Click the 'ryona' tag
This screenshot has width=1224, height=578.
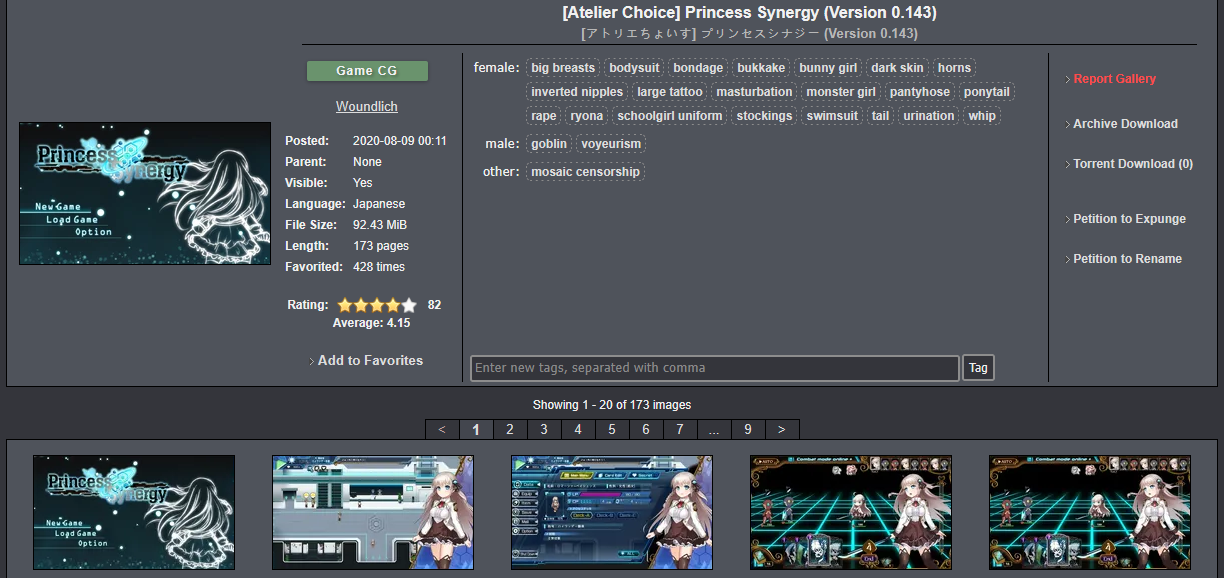[587, 116]
